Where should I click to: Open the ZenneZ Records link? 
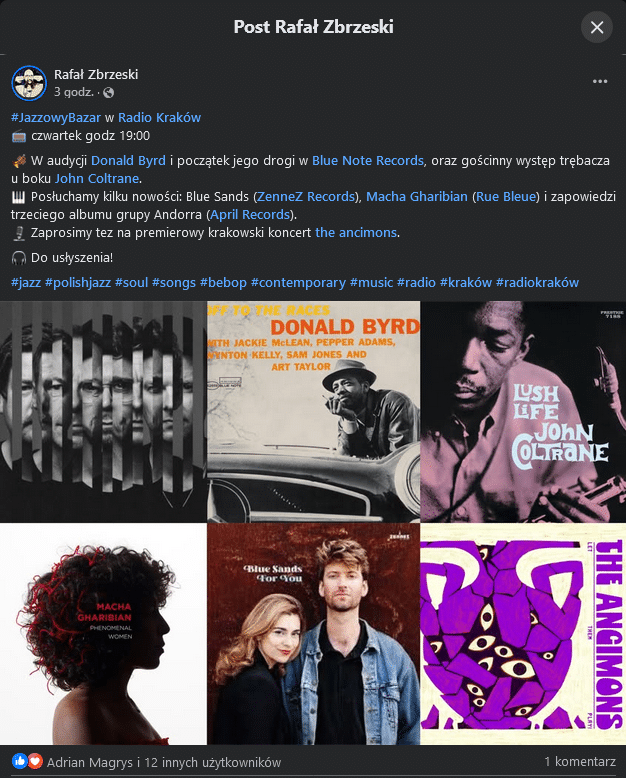pos(306,196)
